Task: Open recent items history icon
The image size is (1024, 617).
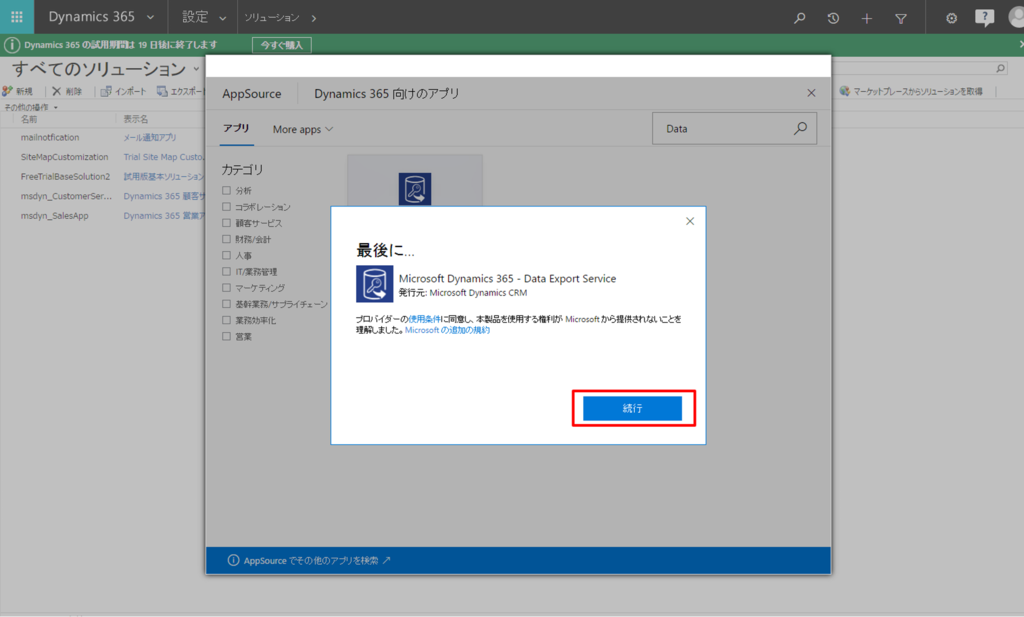Action: [x=833, y=18]
